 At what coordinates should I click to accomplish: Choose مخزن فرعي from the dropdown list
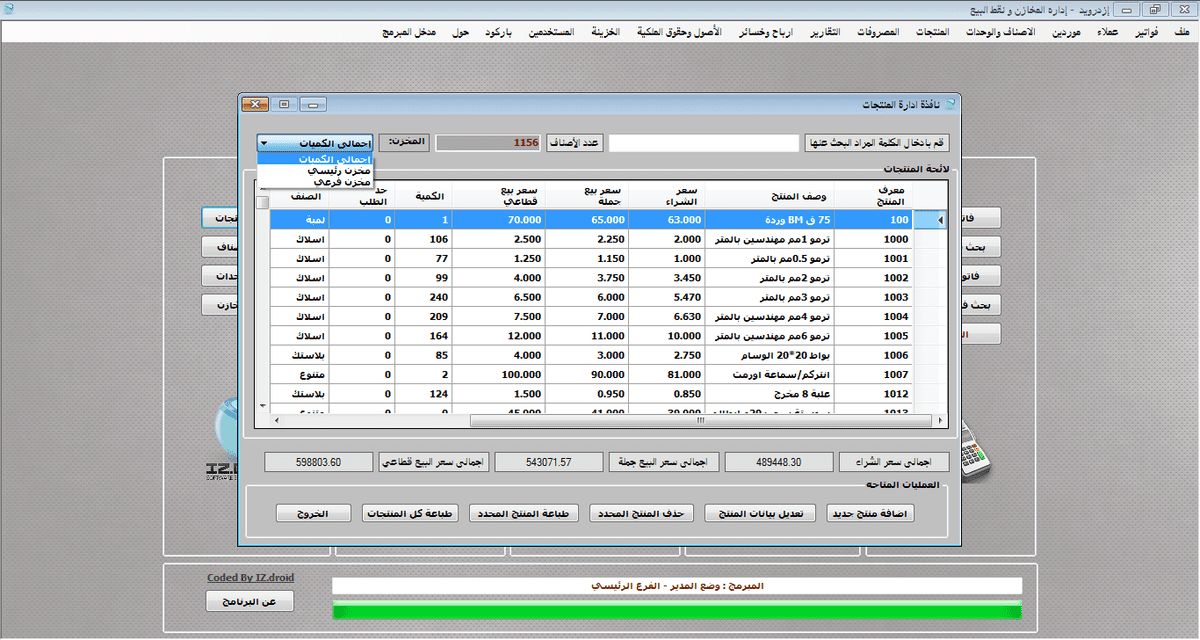315,183
